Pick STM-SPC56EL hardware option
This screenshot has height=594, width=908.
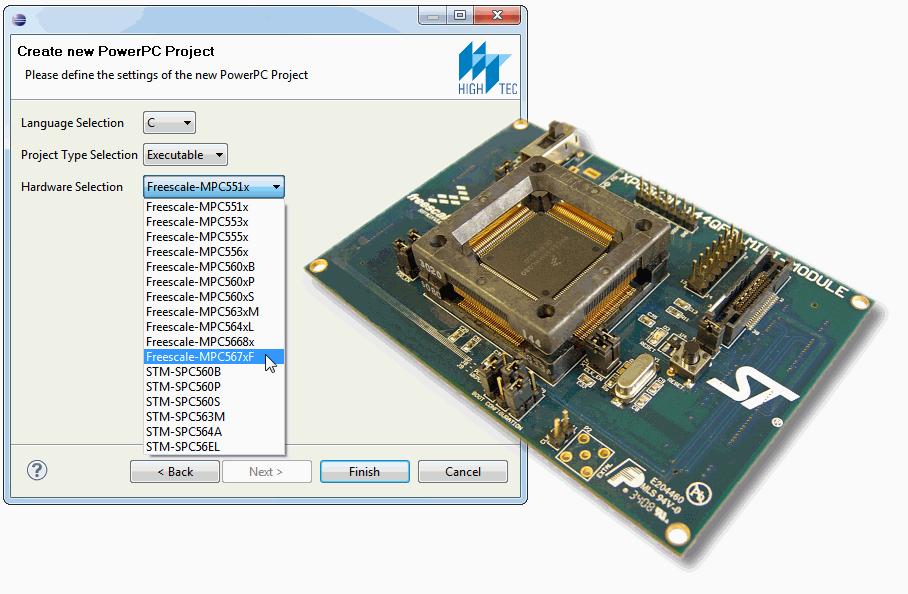coord(214,447)
